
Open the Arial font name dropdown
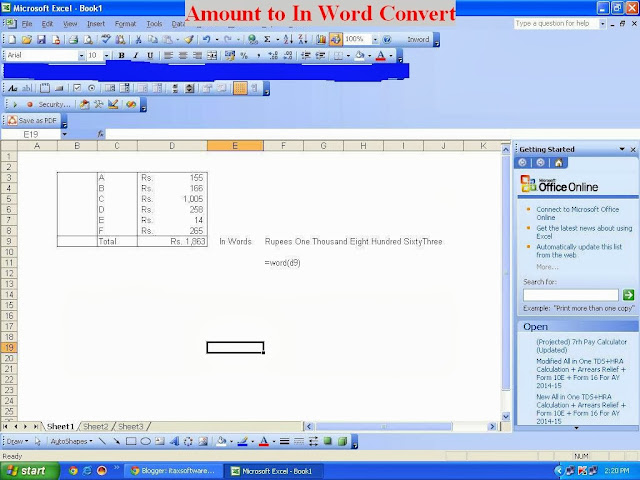tap(82, 56)
